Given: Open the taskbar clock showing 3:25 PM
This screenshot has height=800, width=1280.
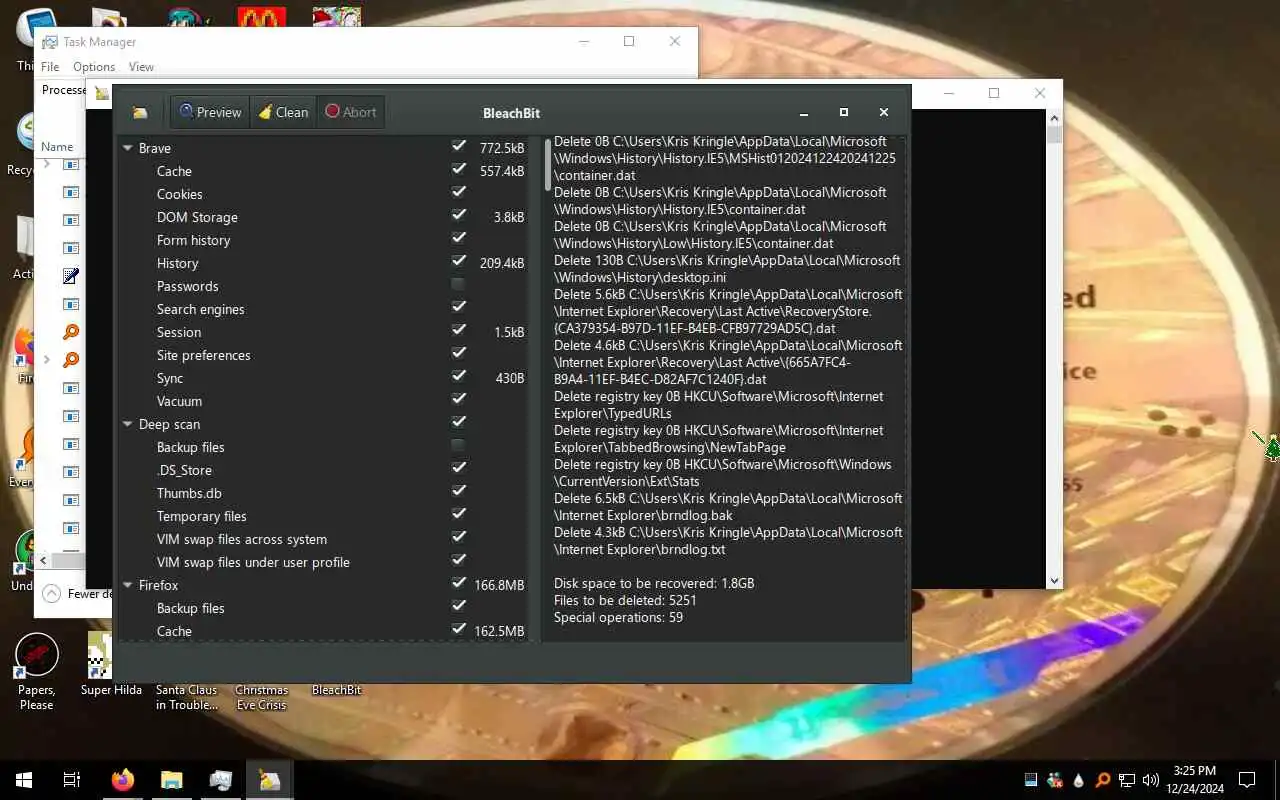Looking at the screenshot, I should [x=1195, y=780].
